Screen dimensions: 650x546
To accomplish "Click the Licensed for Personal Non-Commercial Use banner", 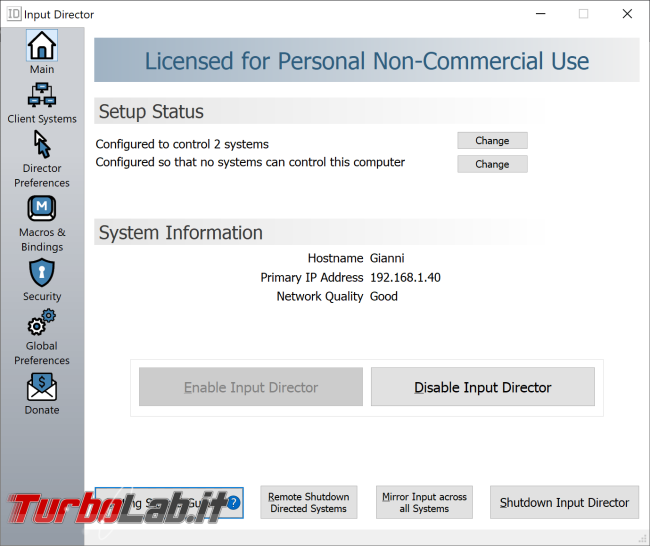I will (x=366, y=60).
